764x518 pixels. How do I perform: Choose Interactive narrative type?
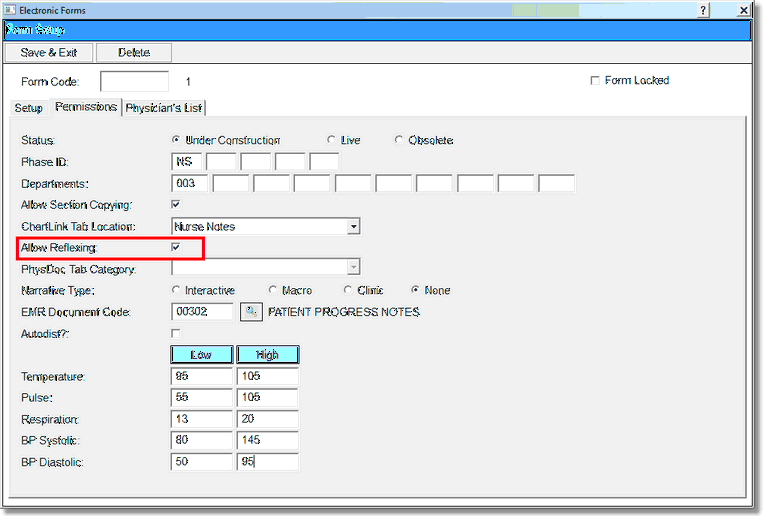click(175, 290)
